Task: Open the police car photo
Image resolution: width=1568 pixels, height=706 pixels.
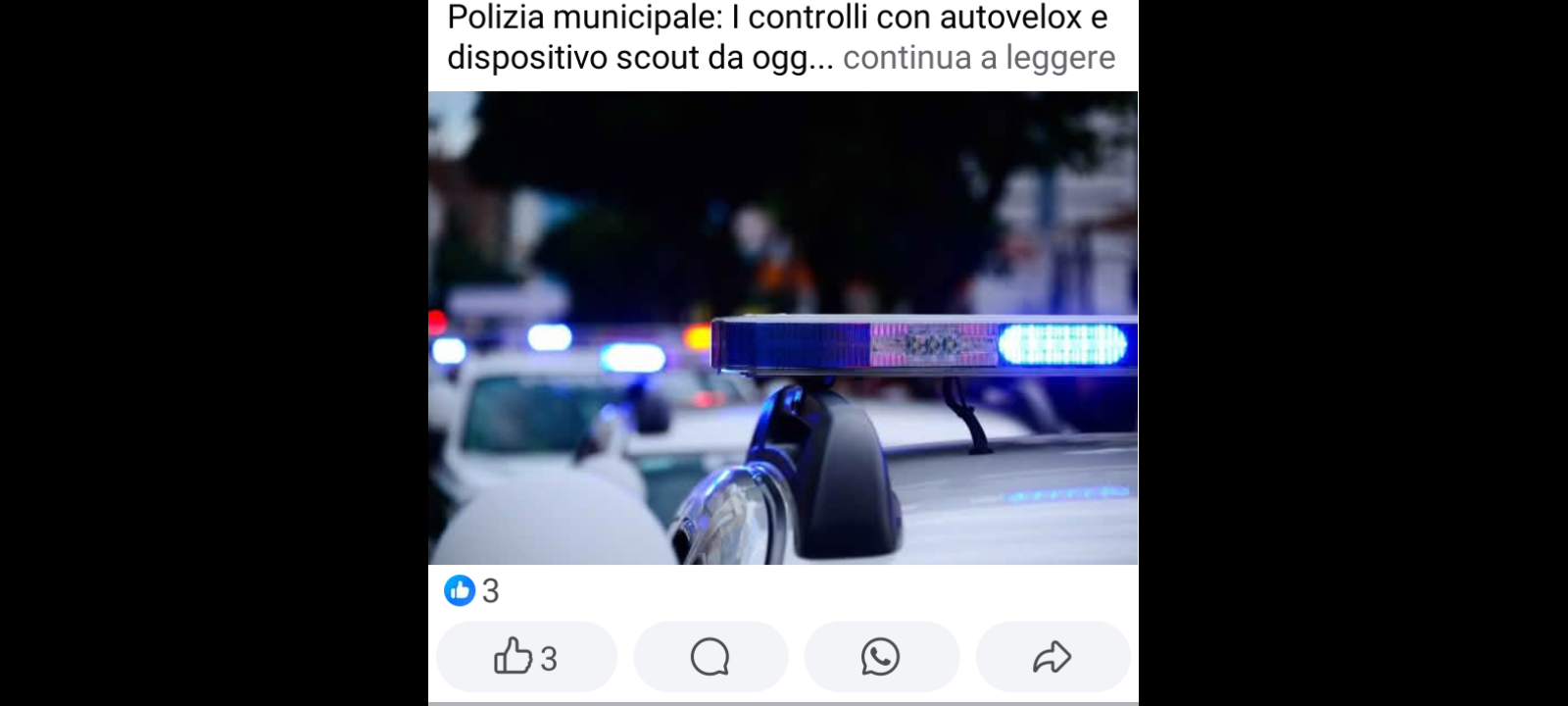Action: point(783,328)
